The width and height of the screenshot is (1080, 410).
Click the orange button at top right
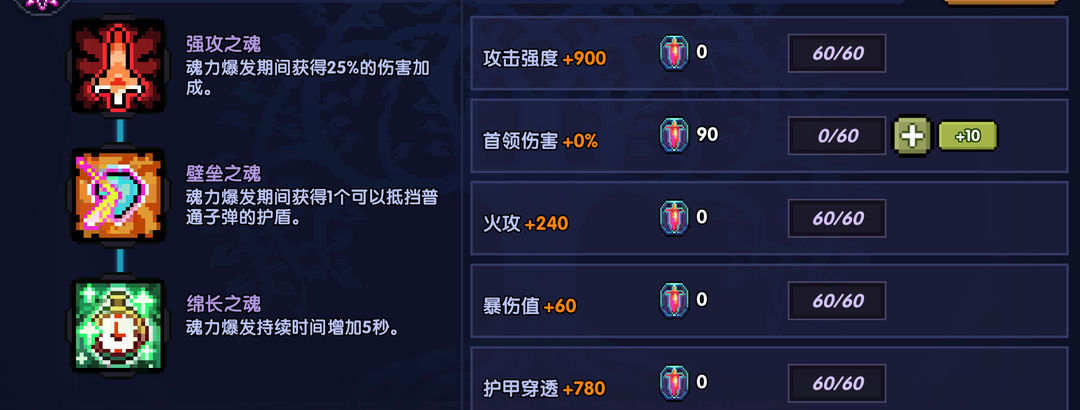tap(1001, 3)
